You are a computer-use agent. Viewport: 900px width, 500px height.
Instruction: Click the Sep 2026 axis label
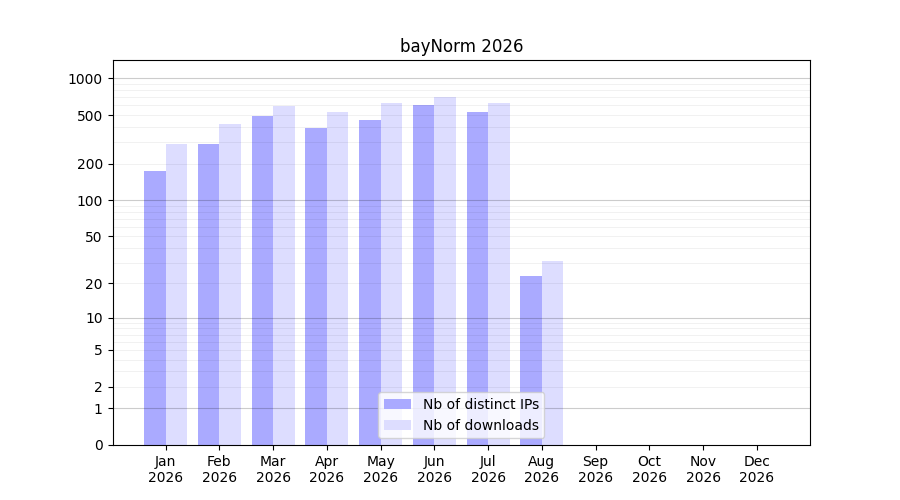pyautogui.click(x=595, y=469)
